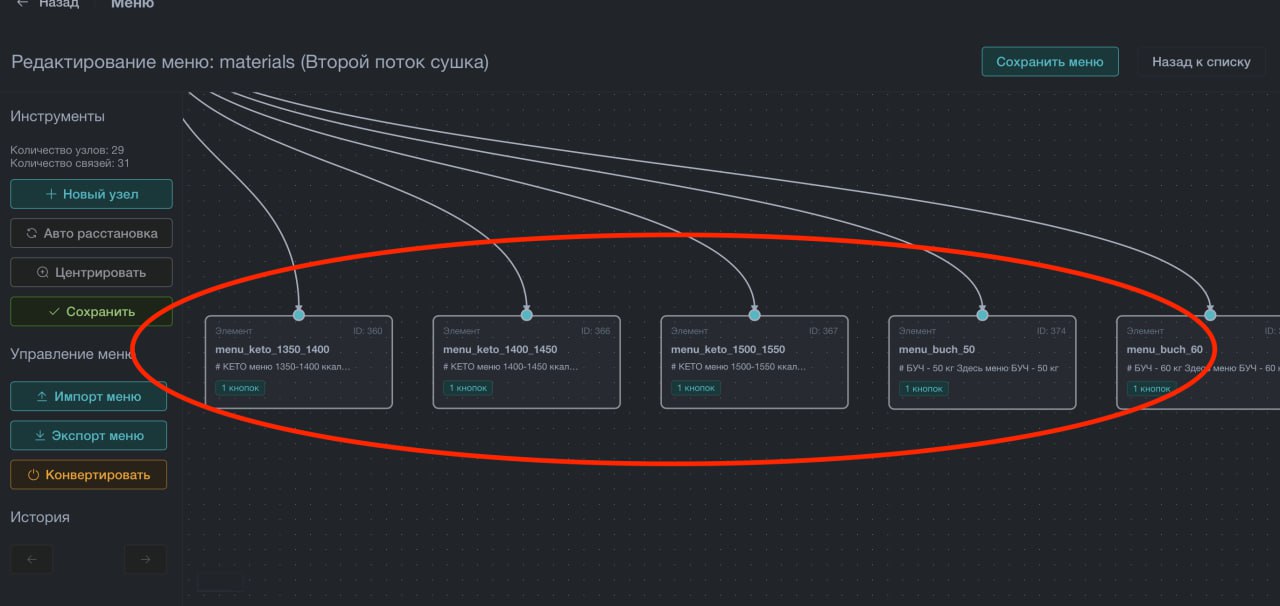Viewport: 1280px width, 606px height.
Task: Click the redo arrow under История
Action: [145, 559]
